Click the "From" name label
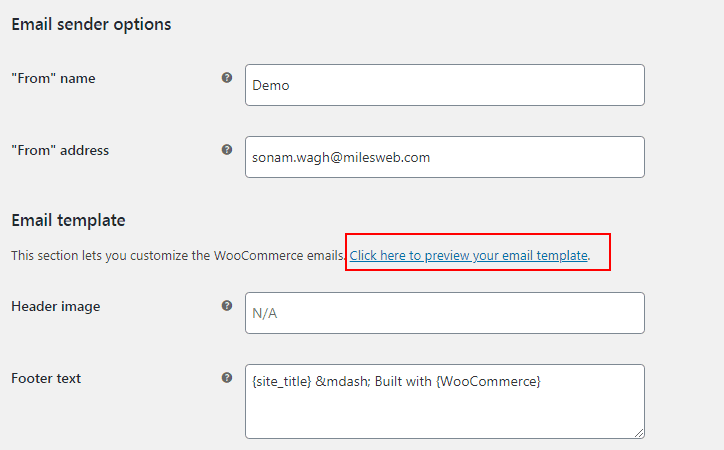Screen dimensions: 724x450 pyautogui.click(x=53, y=78)
